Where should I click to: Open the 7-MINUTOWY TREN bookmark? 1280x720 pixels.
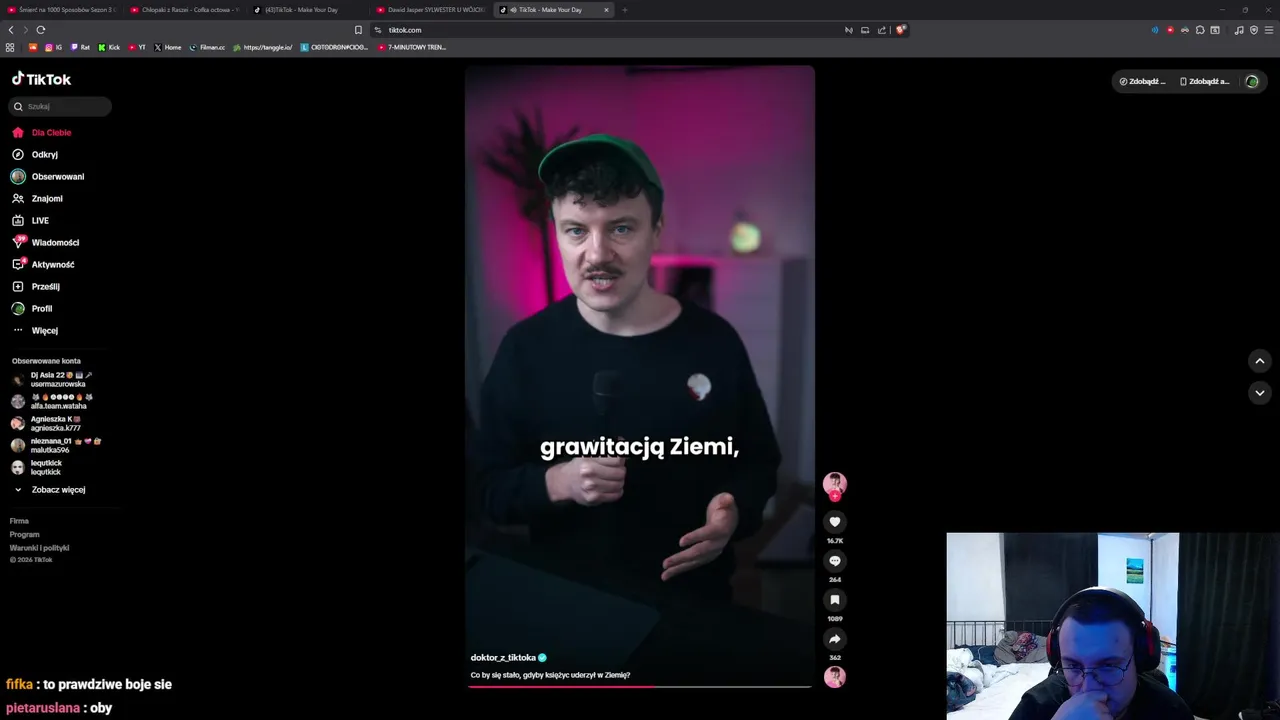click(412, 47)
